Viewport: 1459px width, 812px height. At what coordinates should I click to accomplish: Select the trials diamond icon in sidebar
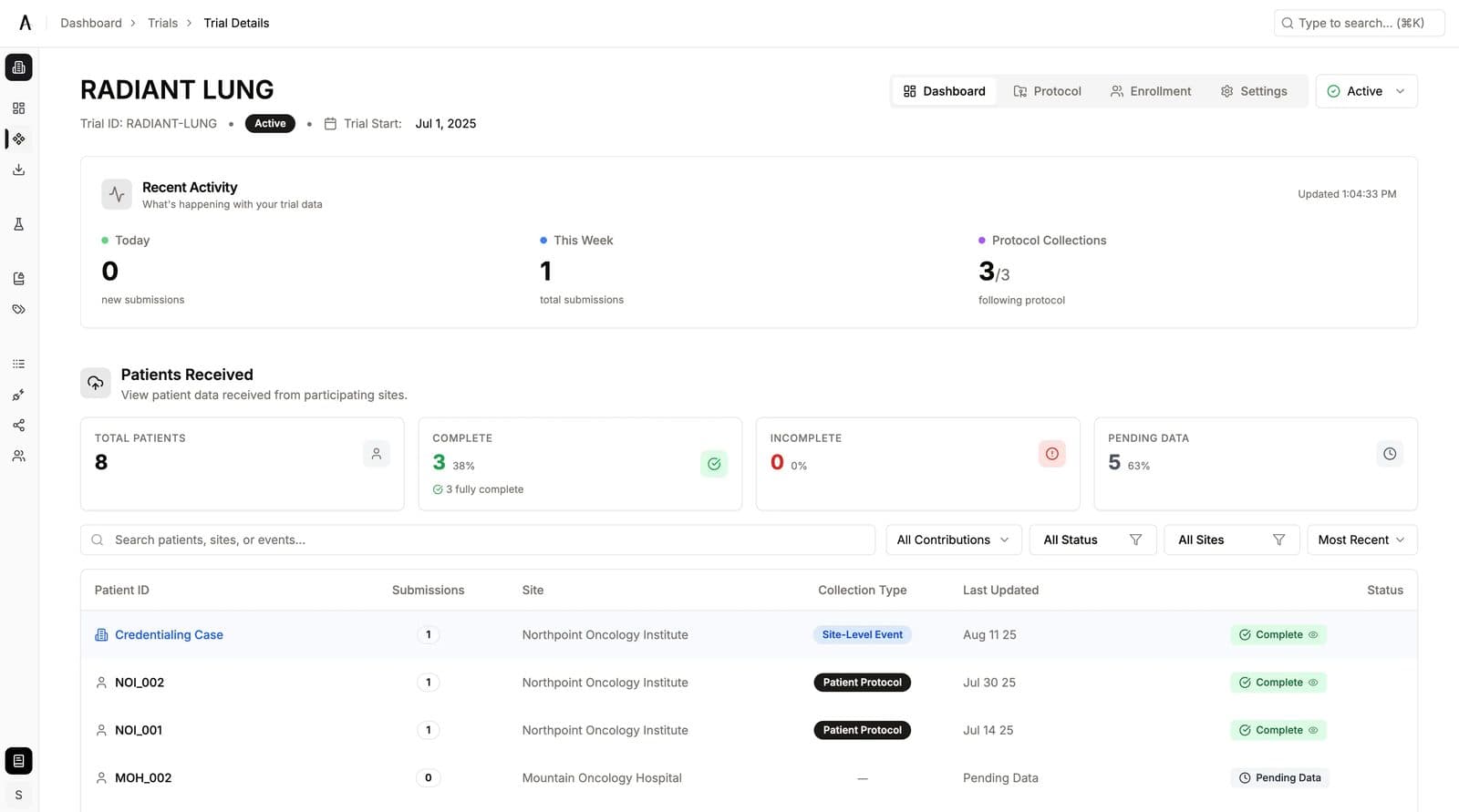(x=18, y=139)
